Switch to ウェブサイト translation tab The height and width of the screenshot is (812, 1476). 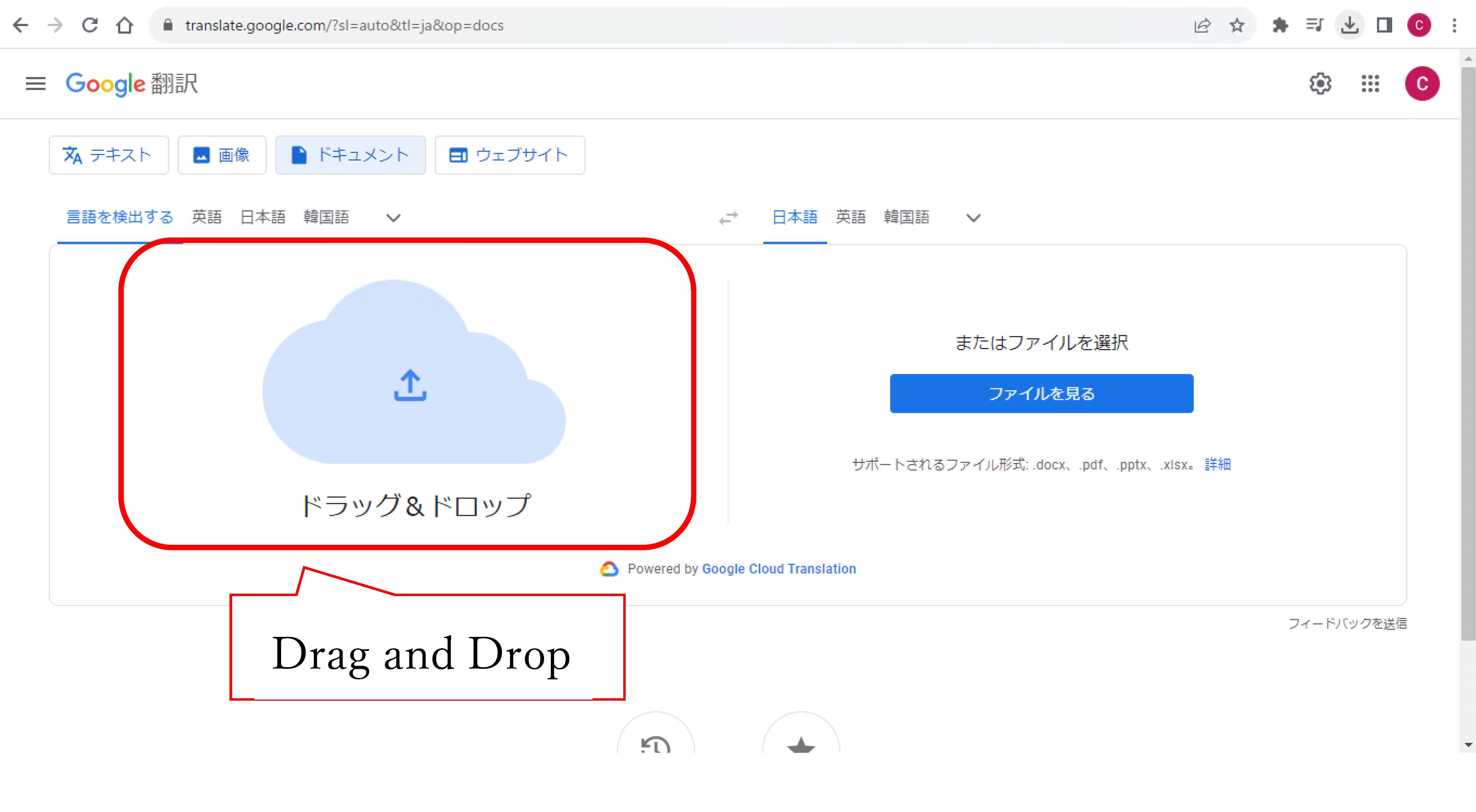pyautogui.click(x=510, y=155)
